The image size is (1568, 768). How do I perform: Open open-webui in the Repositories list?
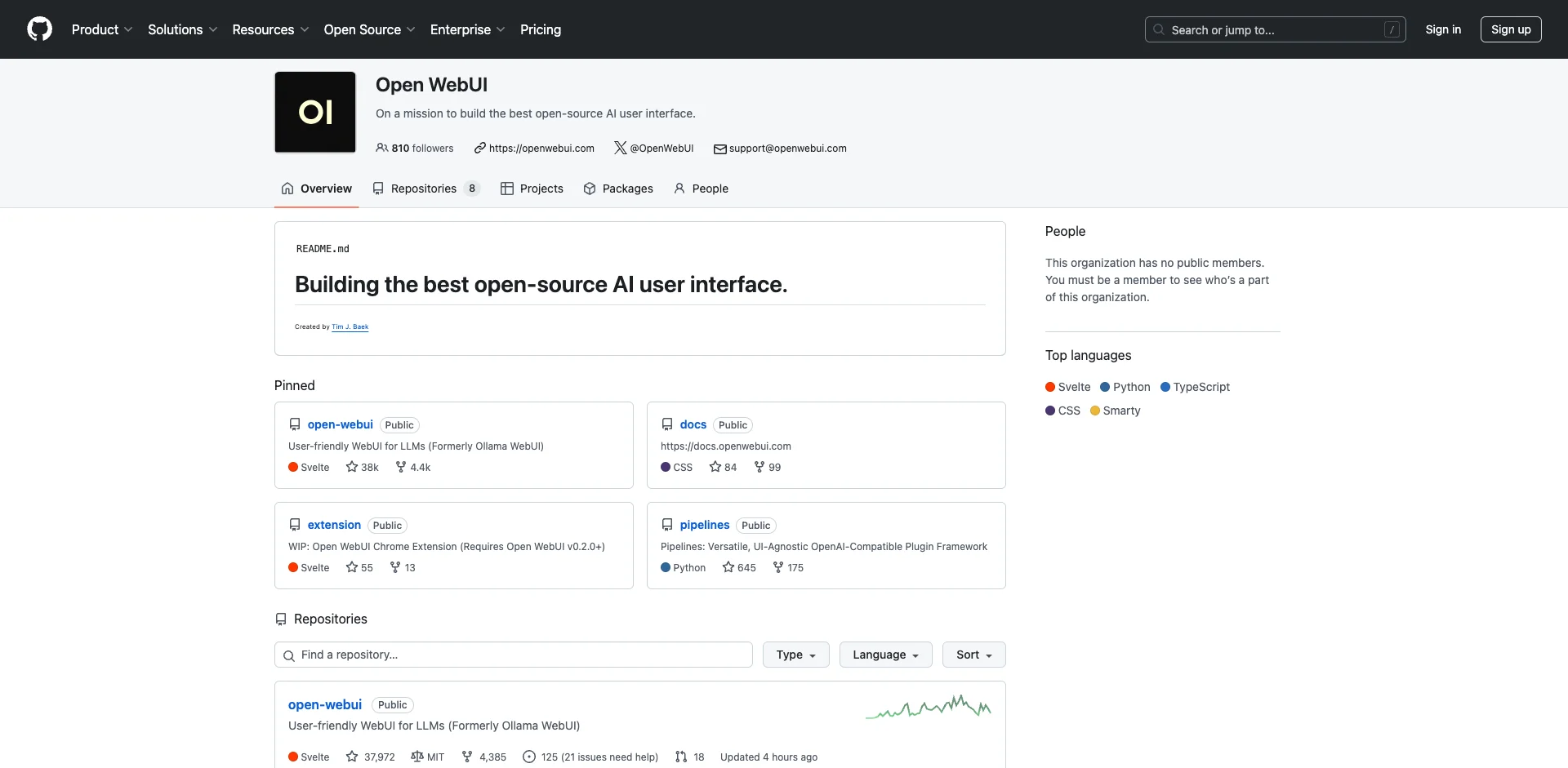tap(325, 704)
